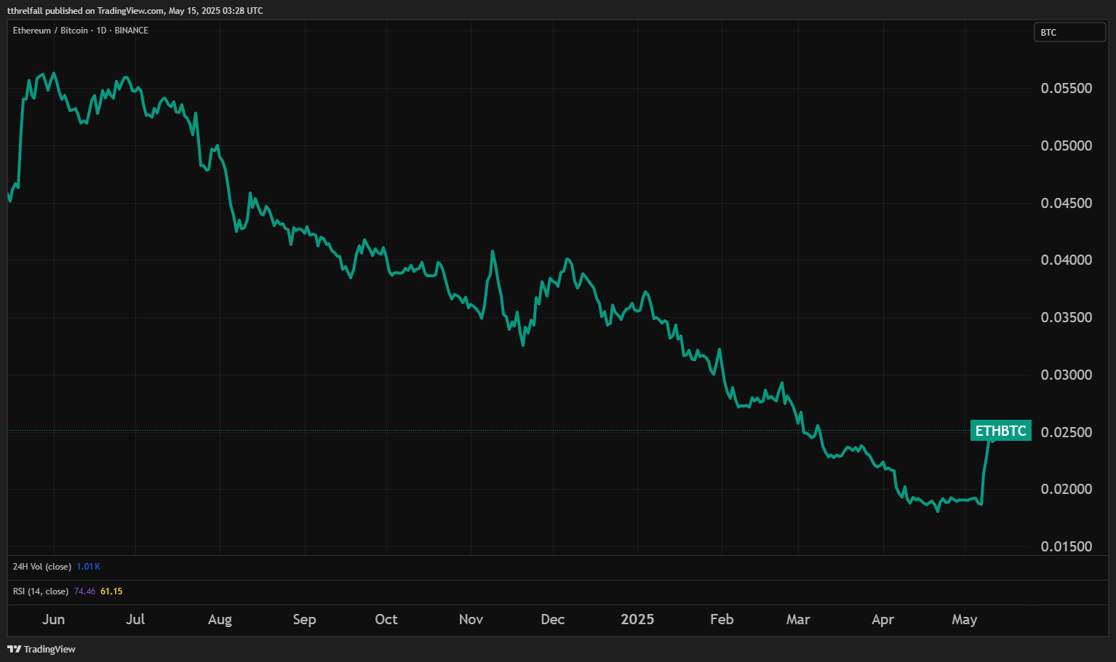
Task: Click the 0.05500 price axis level
Action: [1066, 88]
